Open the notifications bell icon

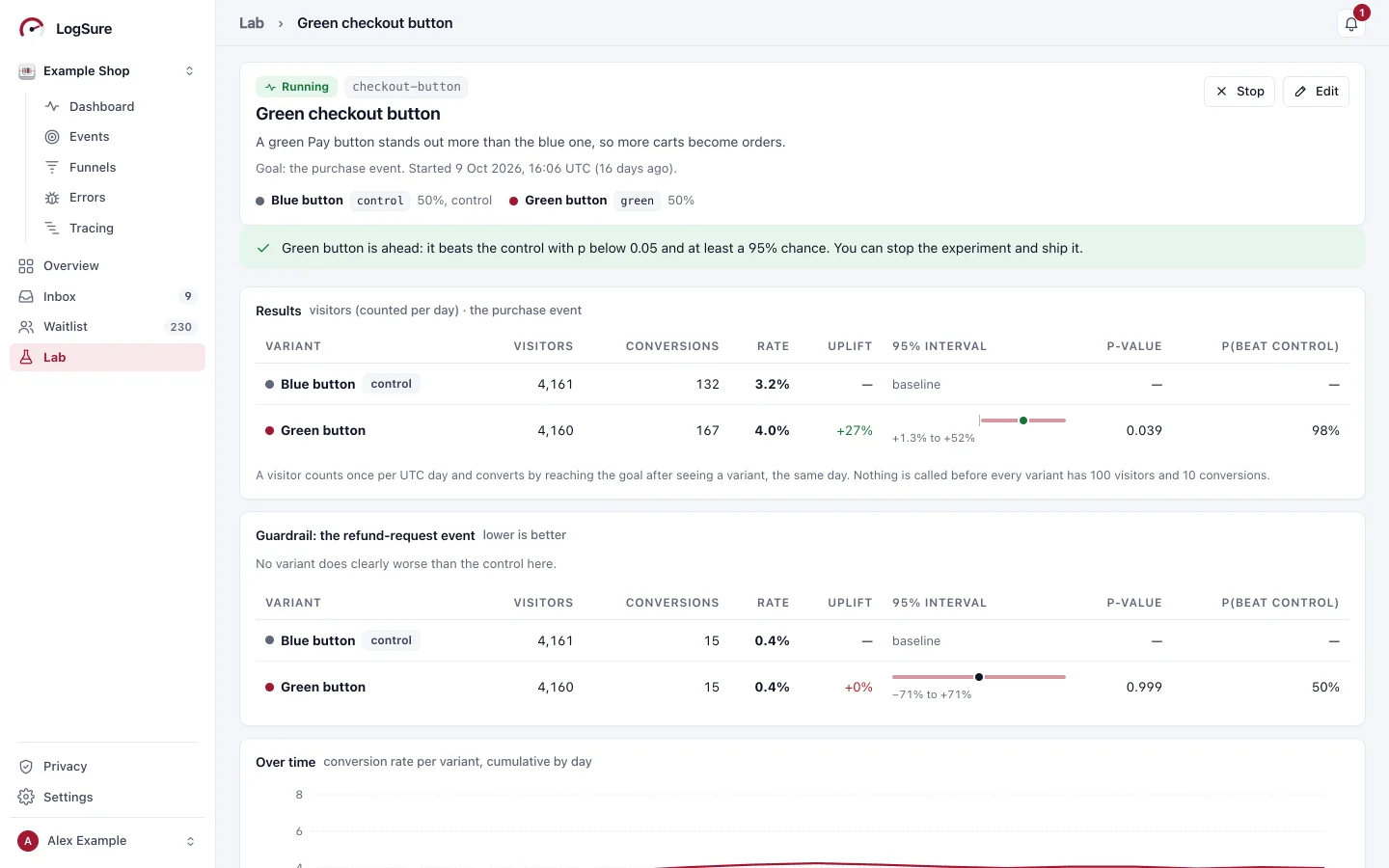click(x=1351, y=24)
